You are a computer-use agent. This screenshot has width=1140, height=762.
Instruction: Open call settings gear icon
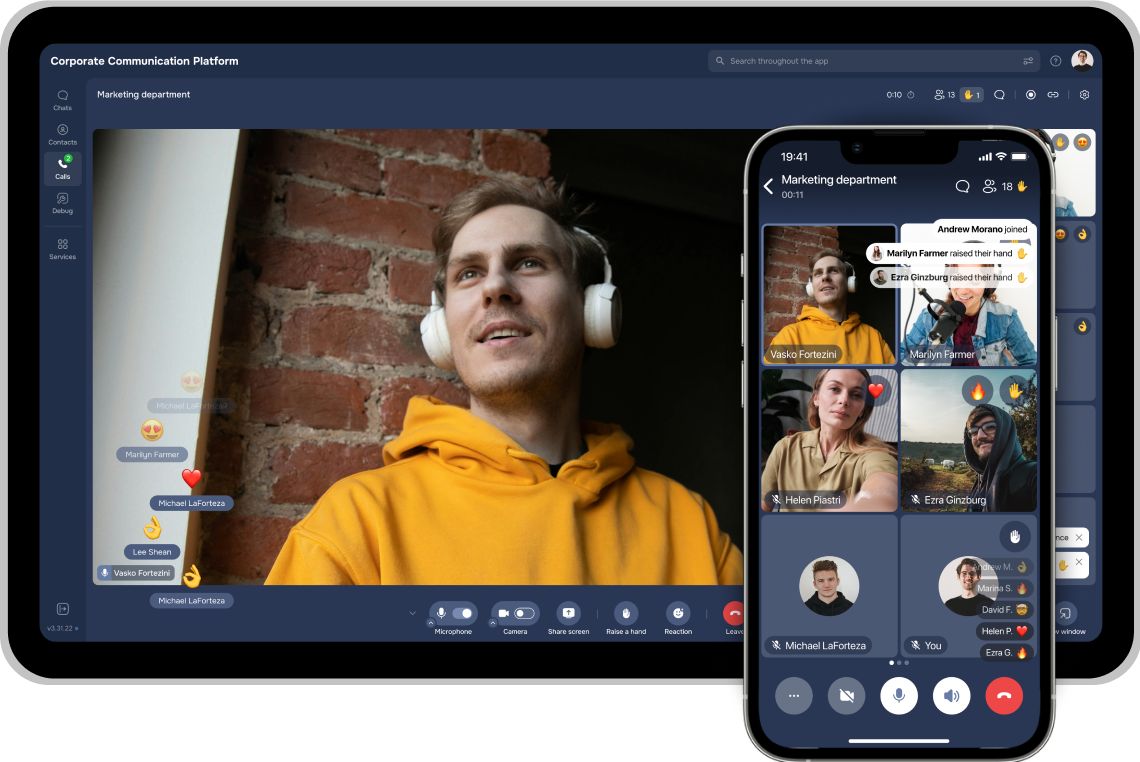pyautogui.click(x=1084, y=95)
